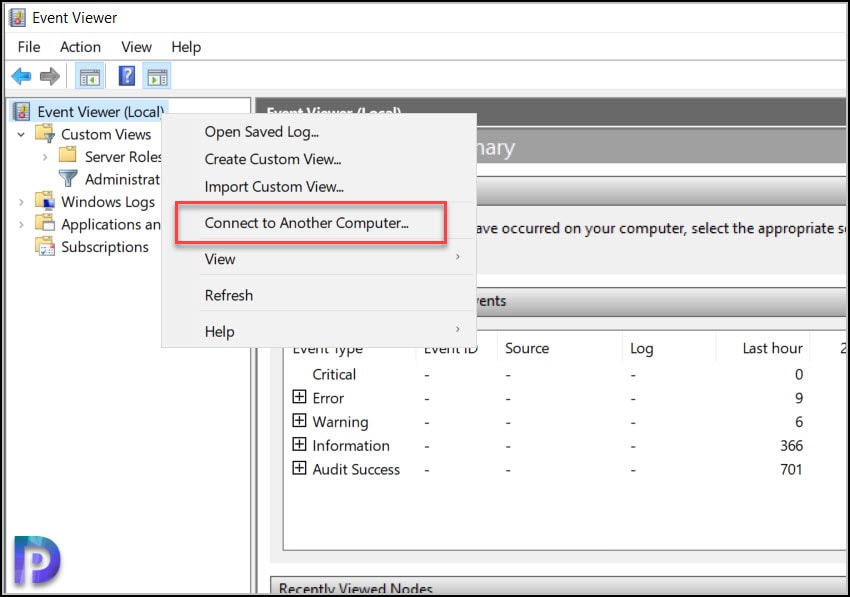Open the Help menu in menu bar
Image resolution: width=850 pixels, height=597 pixels.
pos(186,47)
